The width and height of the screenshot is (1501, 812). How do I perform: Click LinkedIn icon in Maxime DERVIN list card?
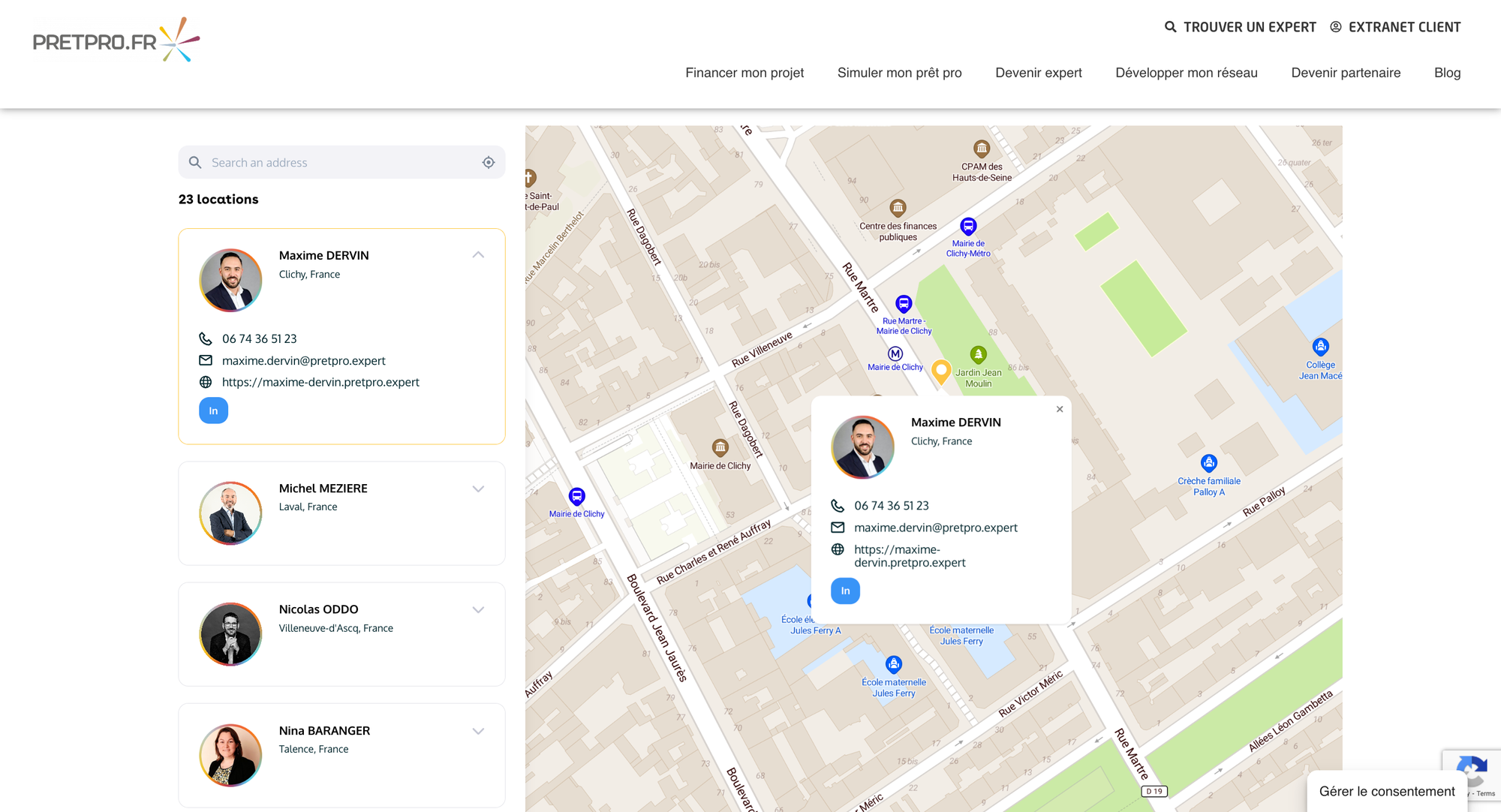pos(213,411)
